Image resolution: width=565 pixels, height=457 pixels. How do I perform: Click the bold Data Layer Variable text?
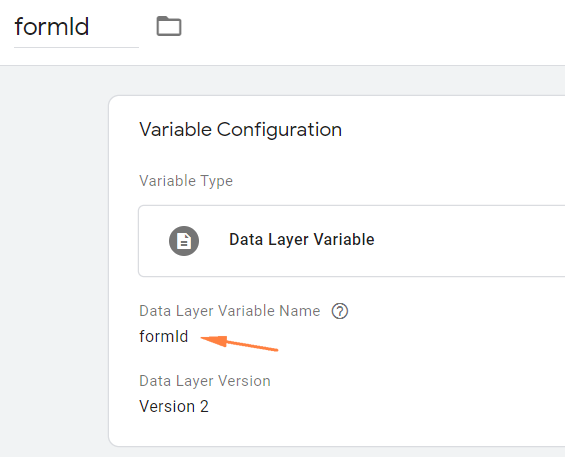point(302,239)
